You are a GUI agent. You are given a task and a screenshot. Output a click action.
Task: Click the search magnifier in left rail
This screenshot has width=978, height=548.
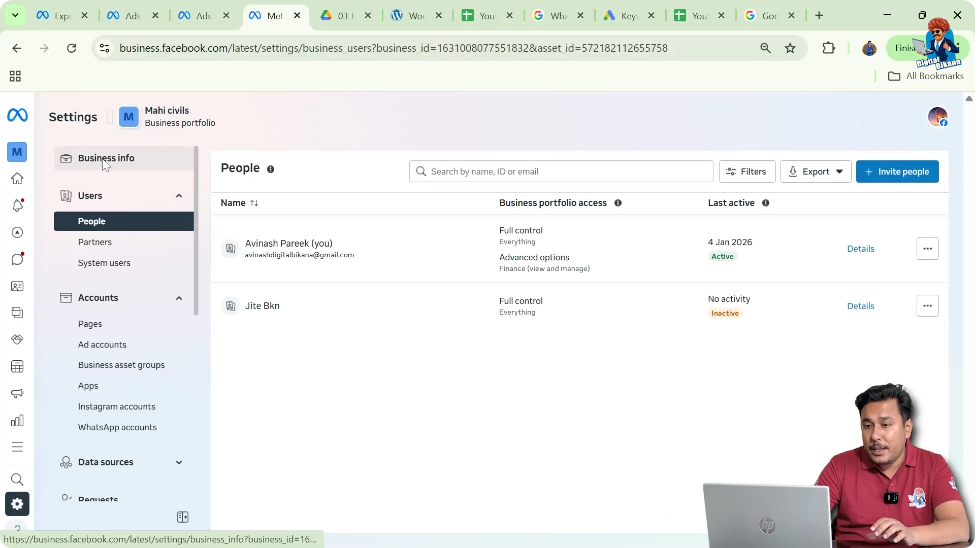[17, 479]
